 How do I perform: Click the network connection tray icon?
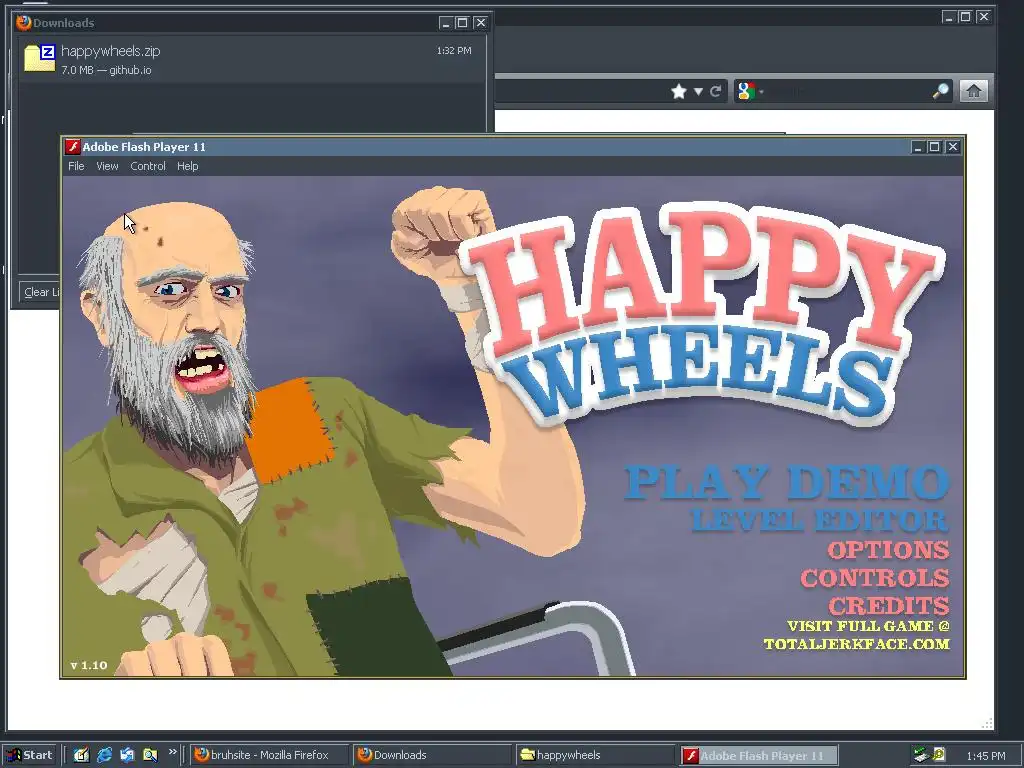coord(921,755)
